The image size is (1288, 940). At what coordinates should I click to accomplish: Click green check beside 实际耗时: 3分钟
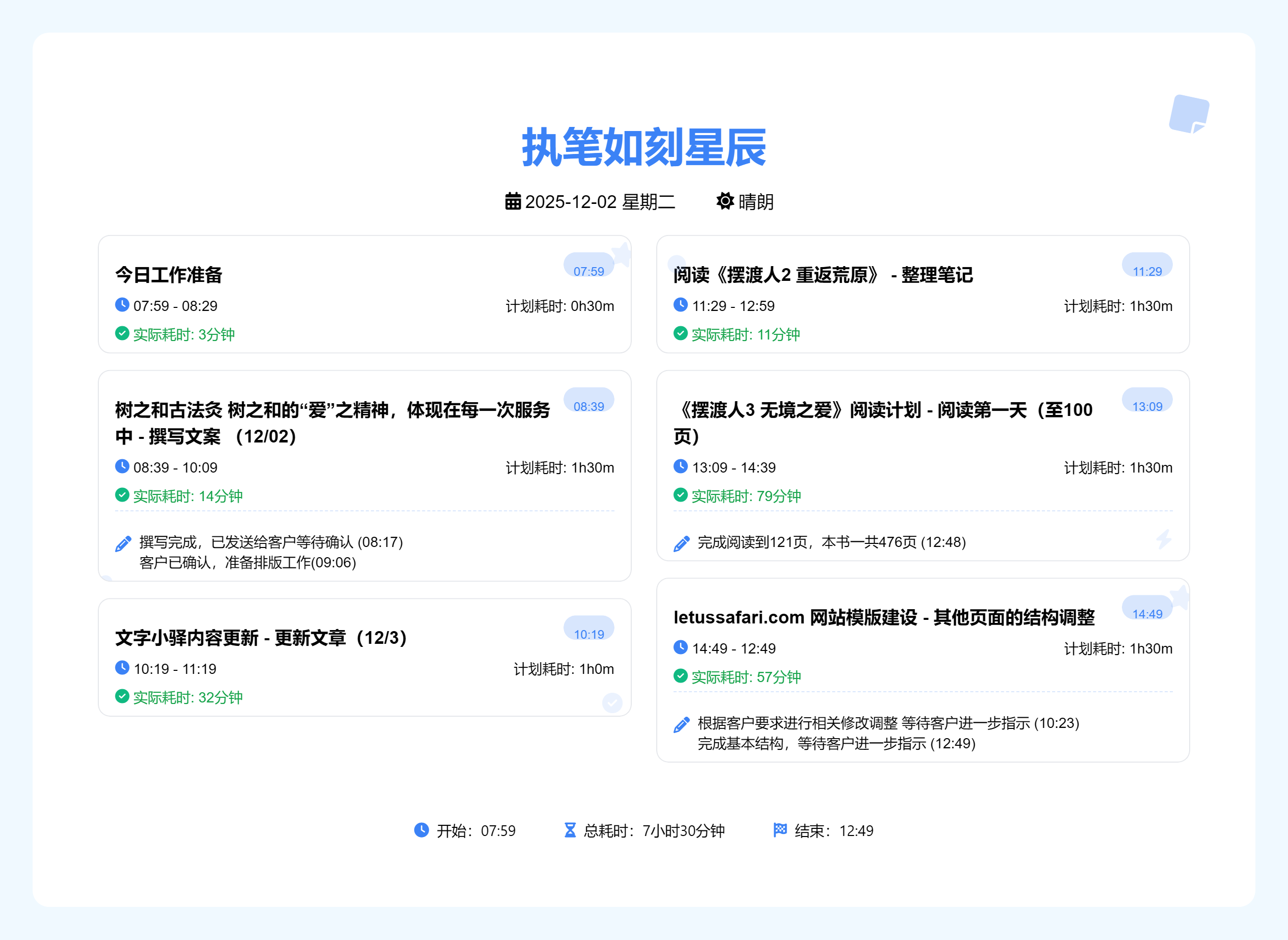tap(122, 333)
